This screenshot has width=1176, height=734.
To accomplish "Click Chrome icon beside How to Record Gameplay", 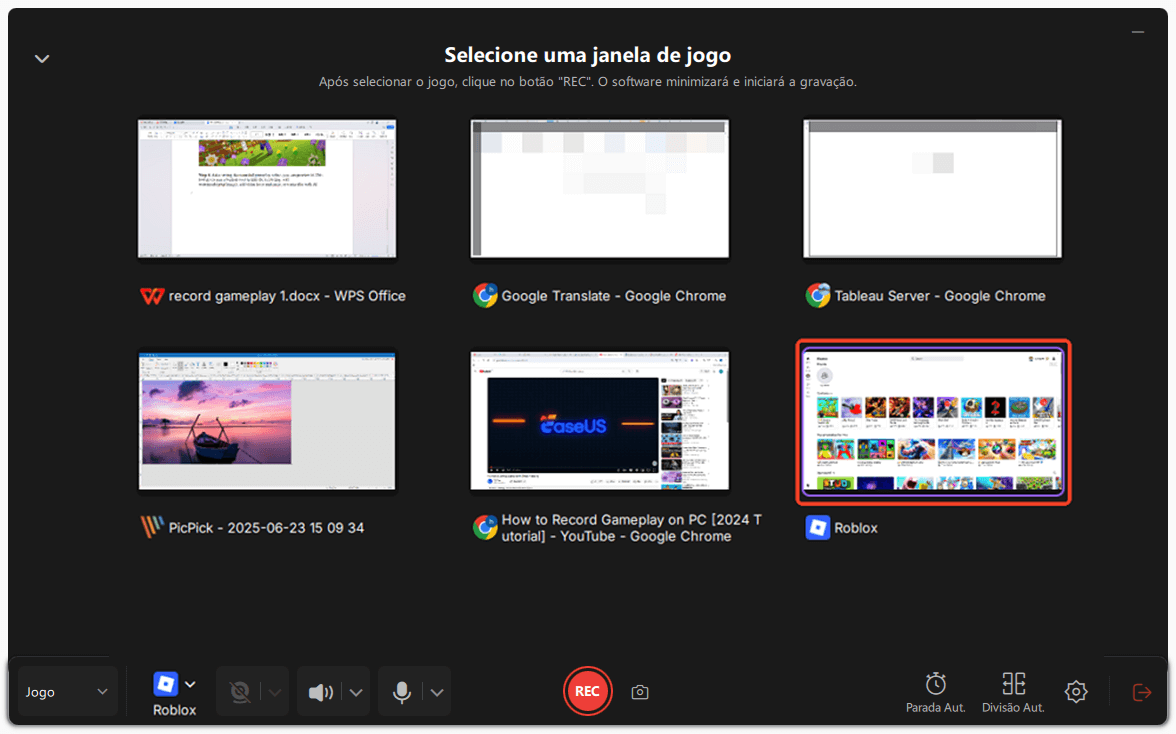I will pyautogui.click(x=485, y=528).
